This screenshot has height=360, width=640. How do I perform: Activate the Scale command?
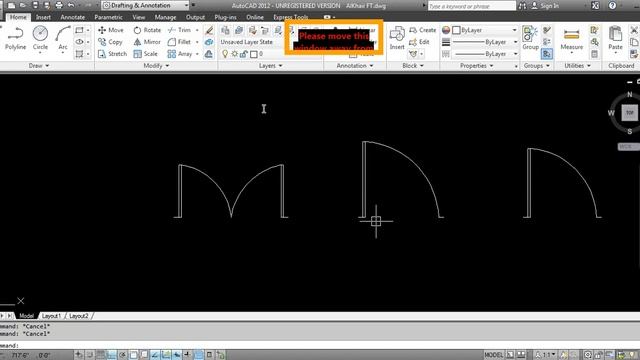(x=145, y=54)
